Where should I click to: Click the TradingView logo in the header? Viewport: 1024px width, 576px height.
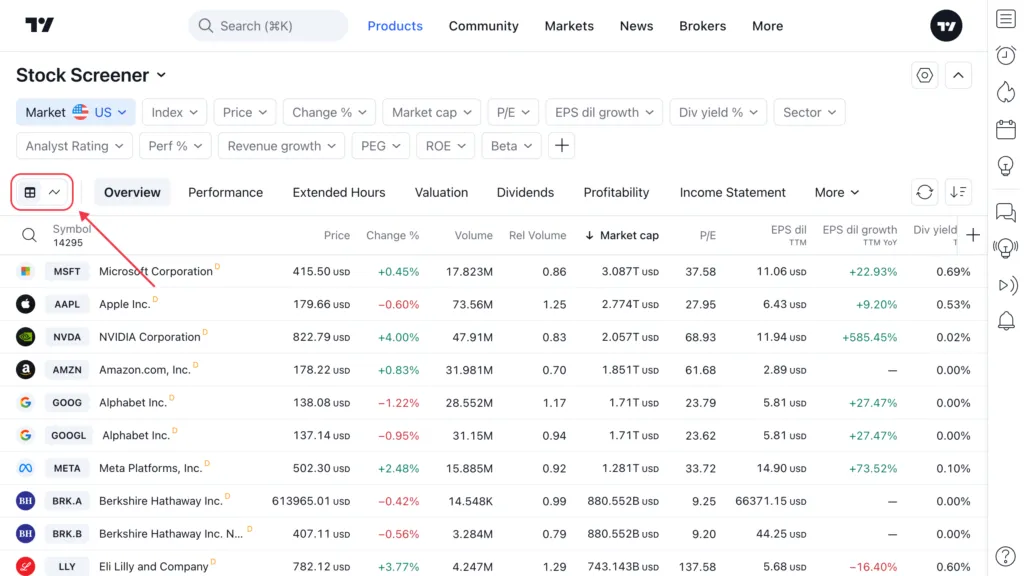point(39,25)
